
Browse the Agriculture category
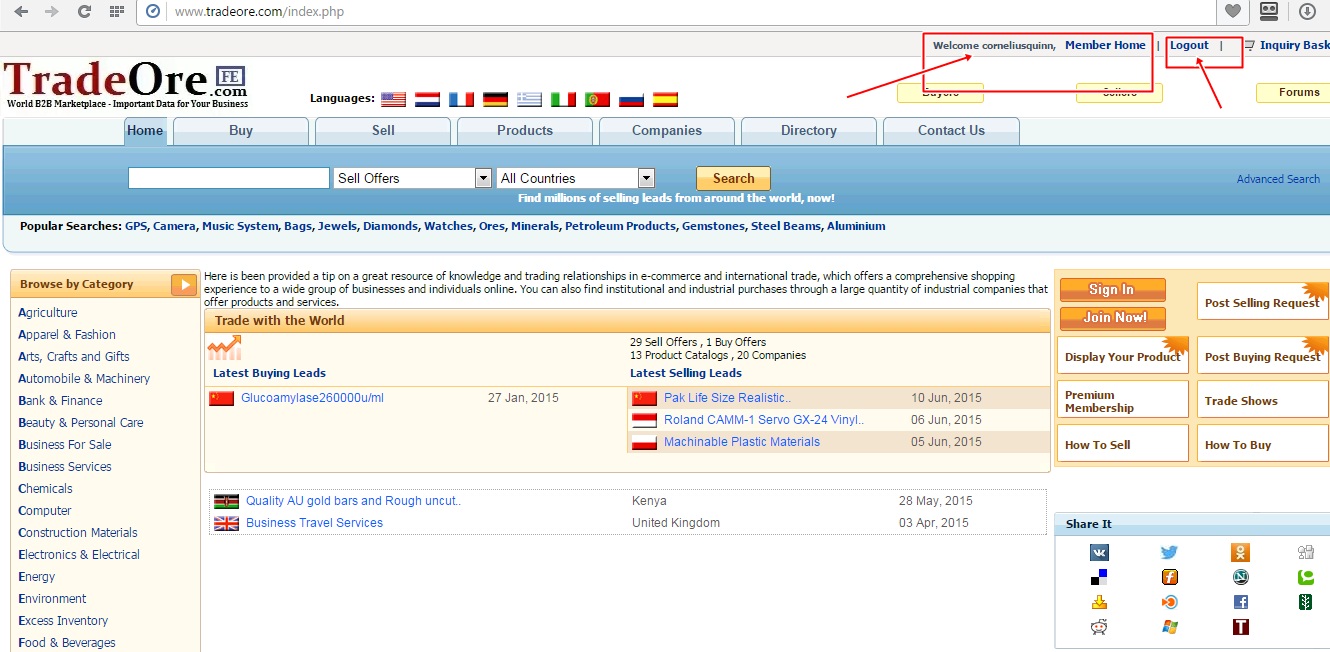[x=48, y=313]
